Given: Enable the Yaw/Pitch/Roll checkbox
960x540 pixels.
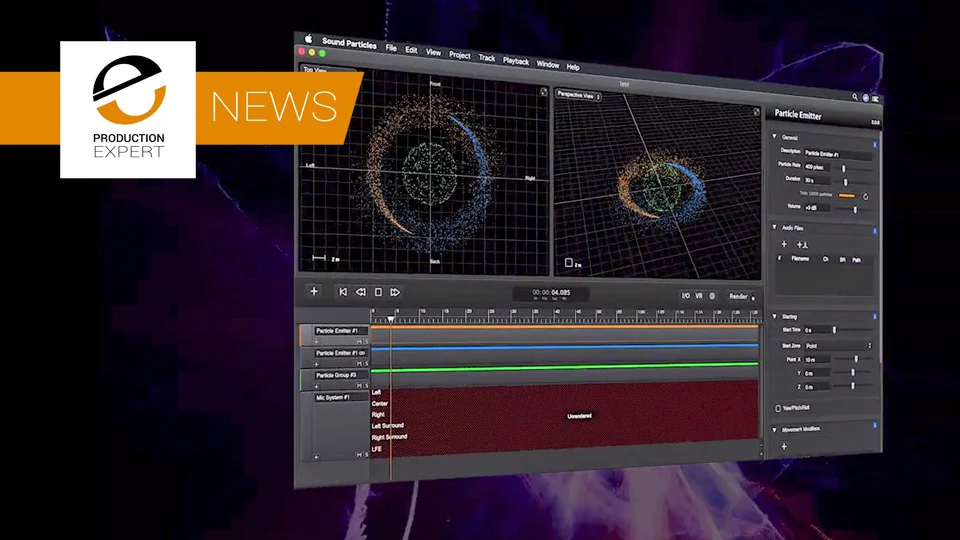Looking at the screenshot, I should [778, 408].
